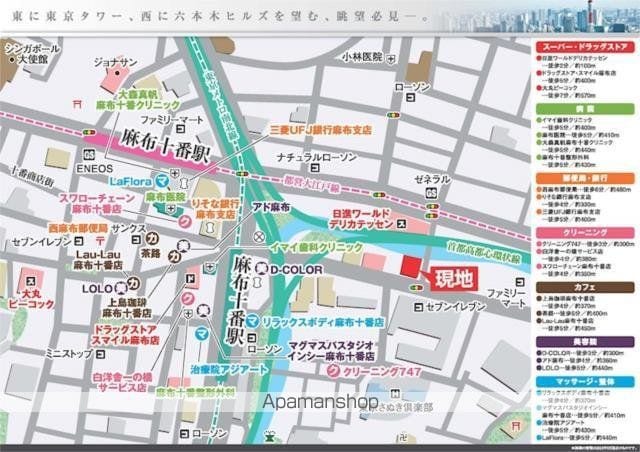The height and width of the screenshot is (452, 640).
Task: Click the brown カ cafe icon above 茶路
Action: 152,238
